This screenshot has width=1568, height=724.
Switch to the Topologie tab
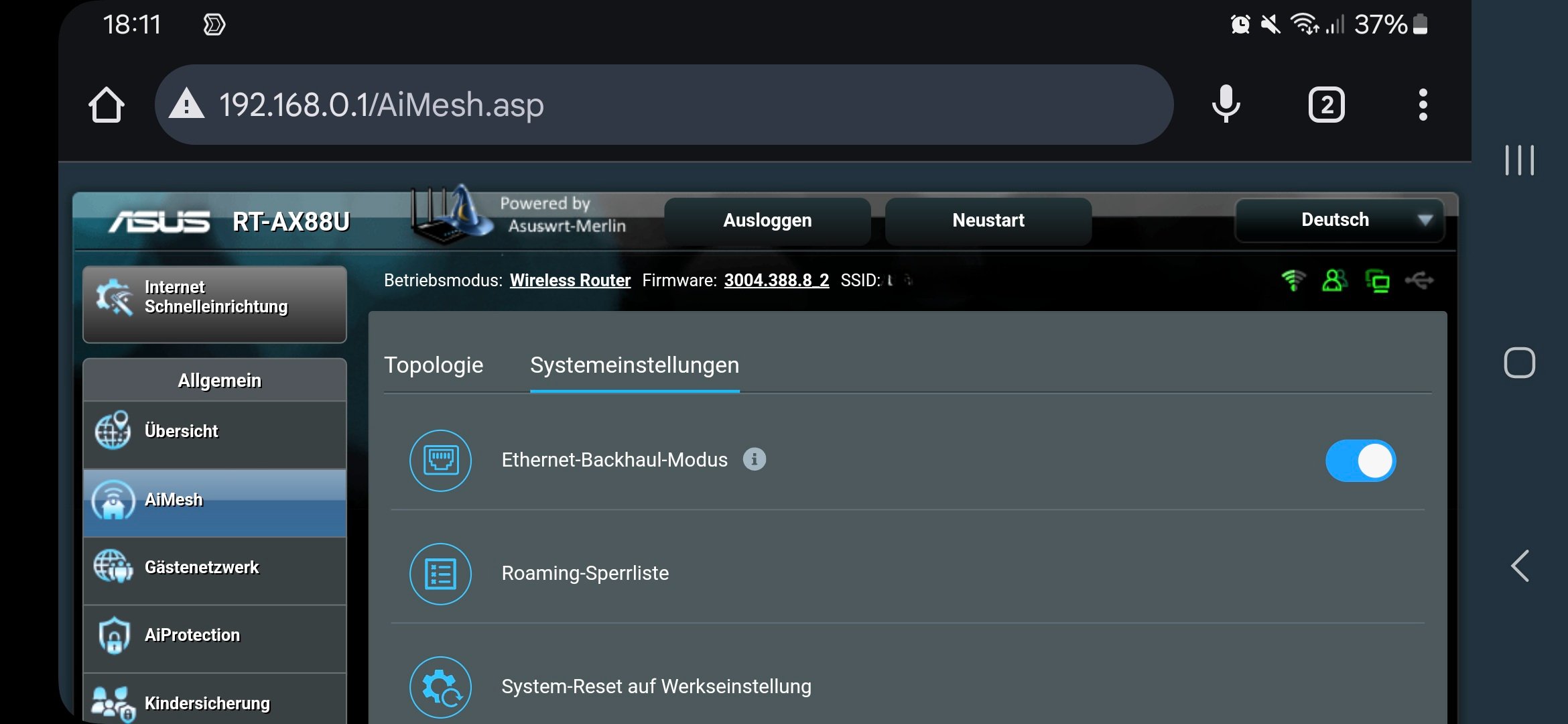(434, 365)
